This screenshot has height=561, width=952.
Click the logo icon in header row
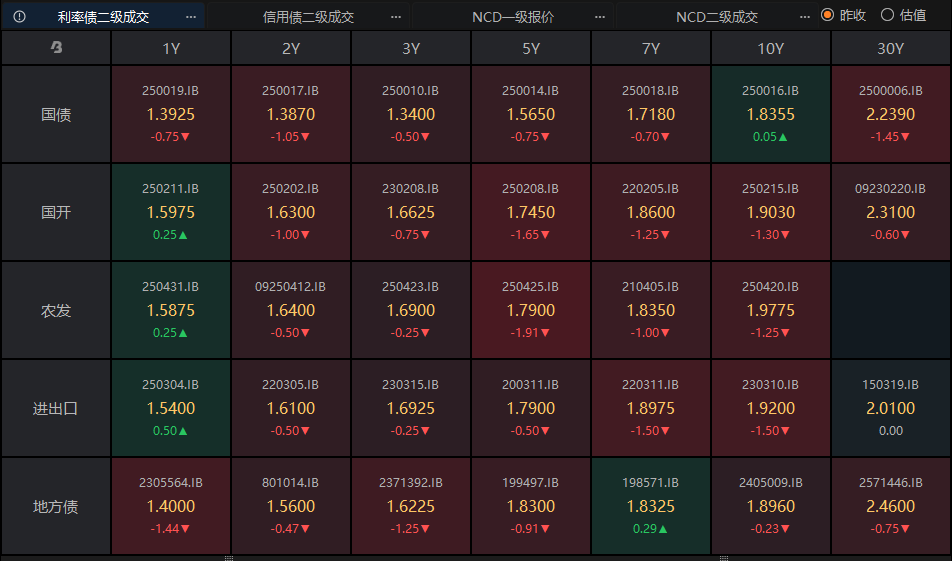pos(56,48)
